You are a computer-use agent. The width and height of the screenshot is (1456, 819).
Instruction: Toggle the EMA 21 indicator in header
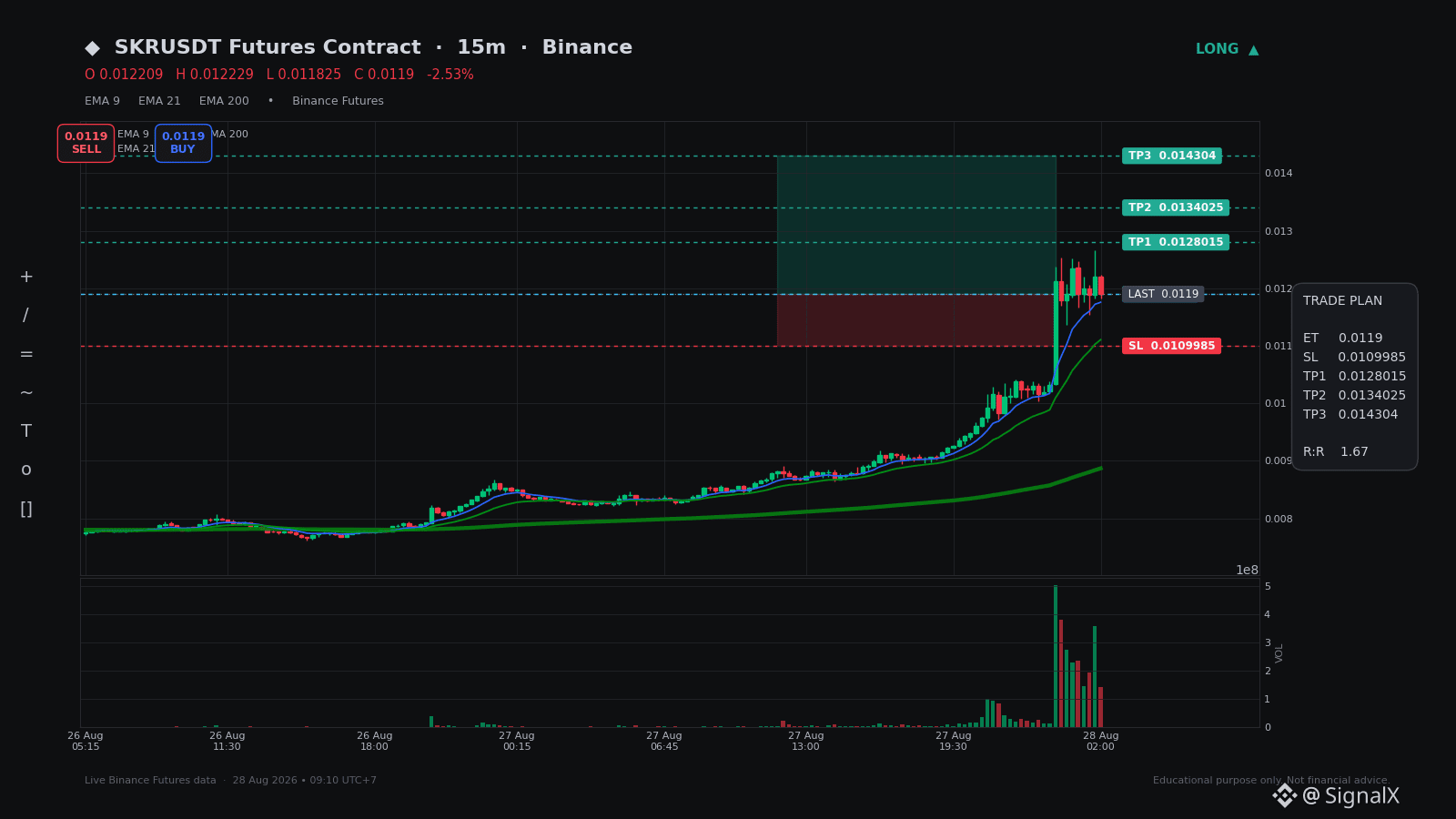click(159, 101)
